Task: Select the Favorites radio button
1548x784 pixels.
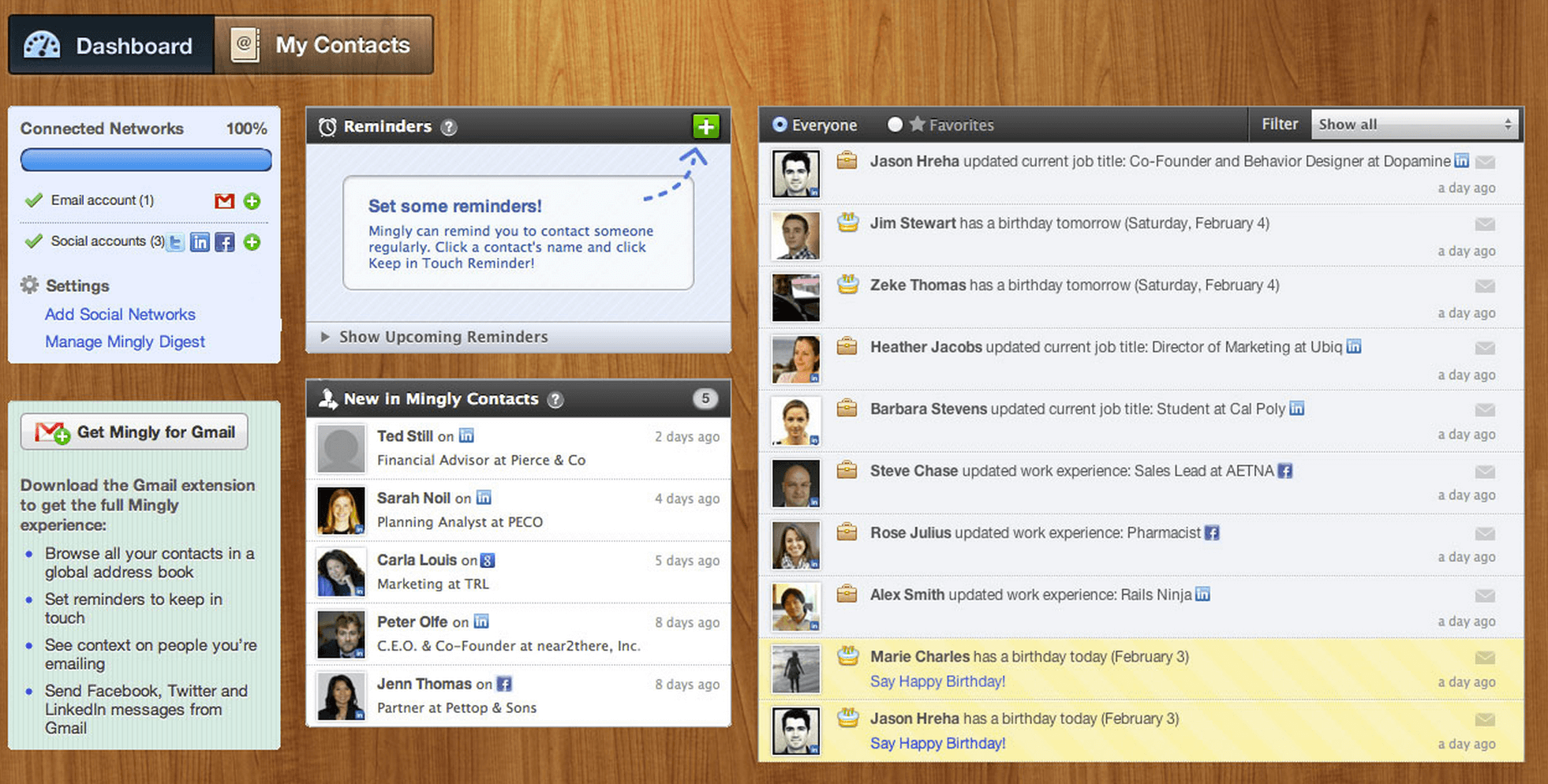Action: coord(895,125)
